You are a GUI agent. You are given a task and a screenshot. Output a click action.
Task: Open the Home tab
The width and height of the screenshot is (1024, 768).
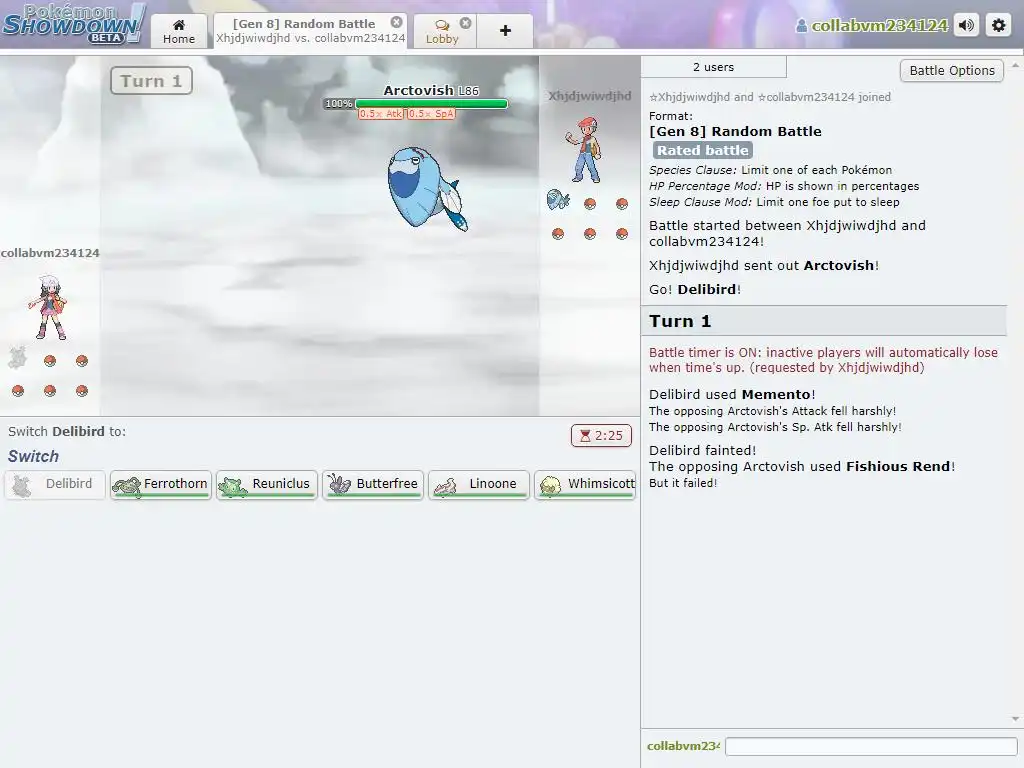coord(178,31)
